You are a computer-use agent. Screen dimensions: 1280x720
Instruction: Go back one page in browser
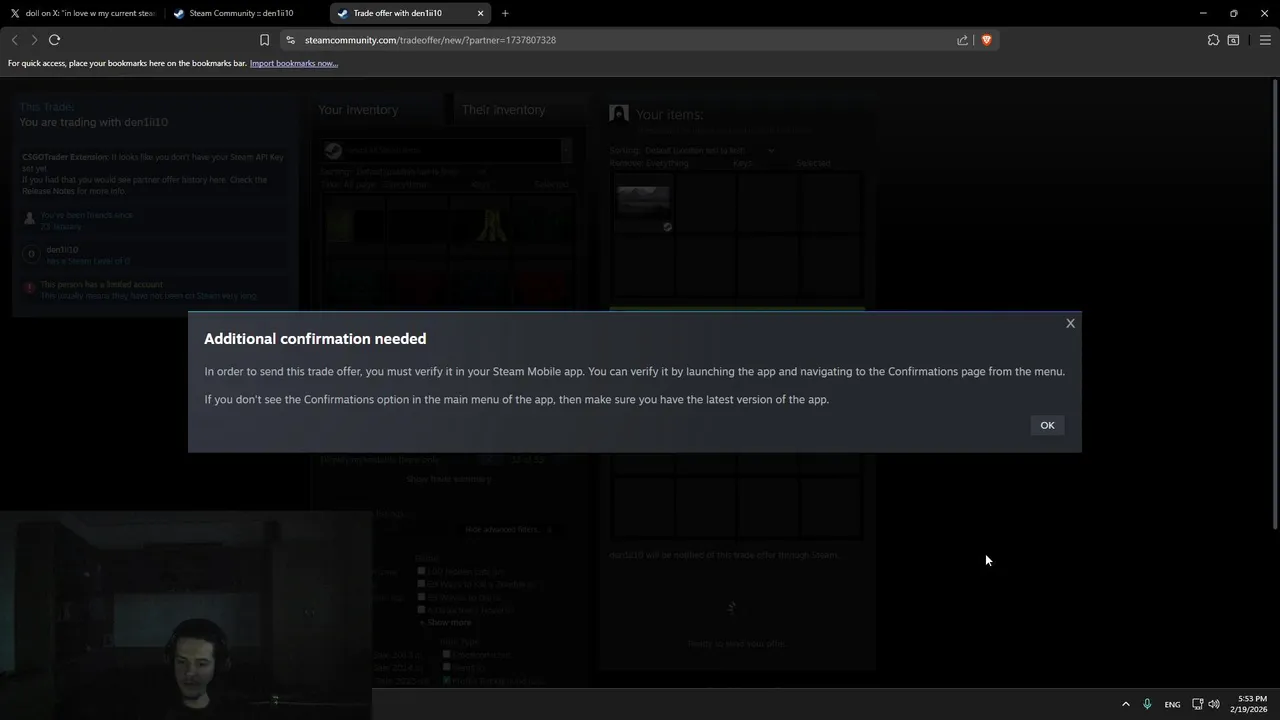(14, 40)
